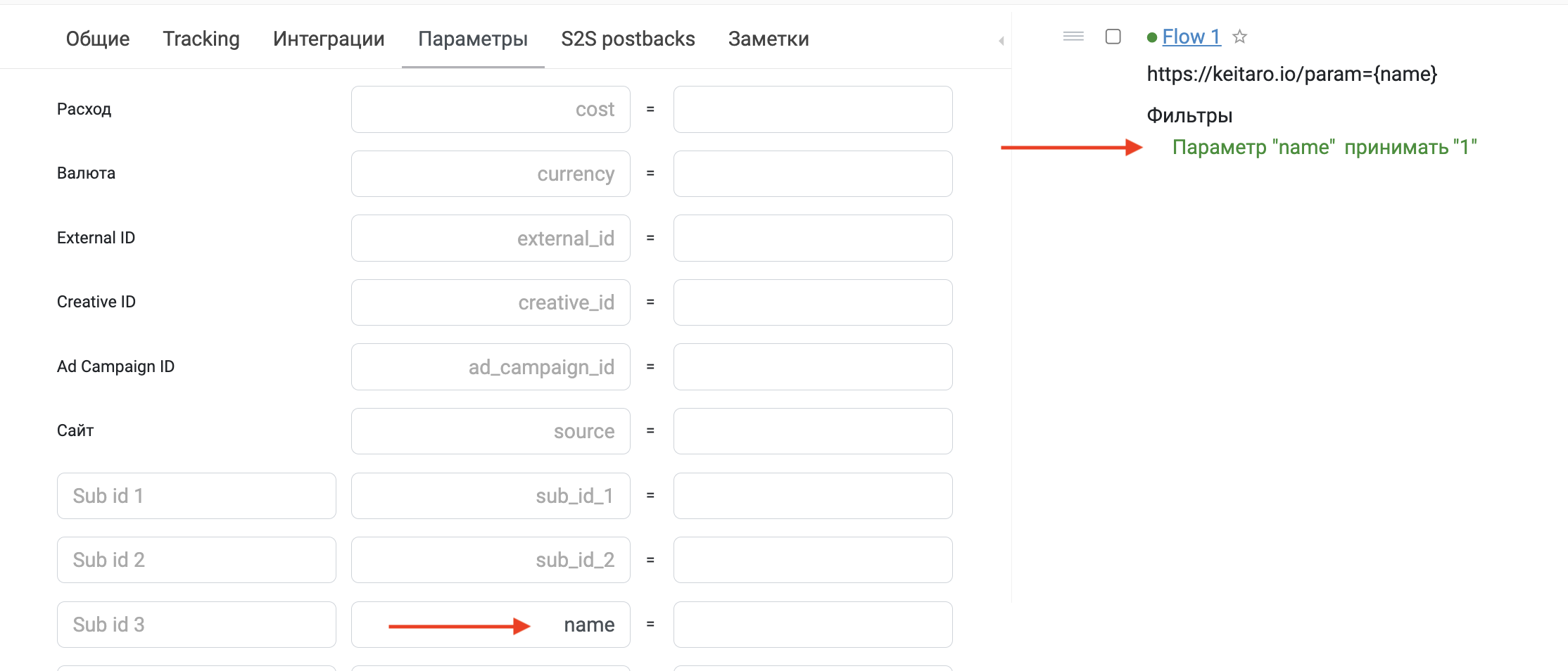Screen dimensions: 1568x671
Task: Click the cost parameter name field
Action: click(491, 110)
